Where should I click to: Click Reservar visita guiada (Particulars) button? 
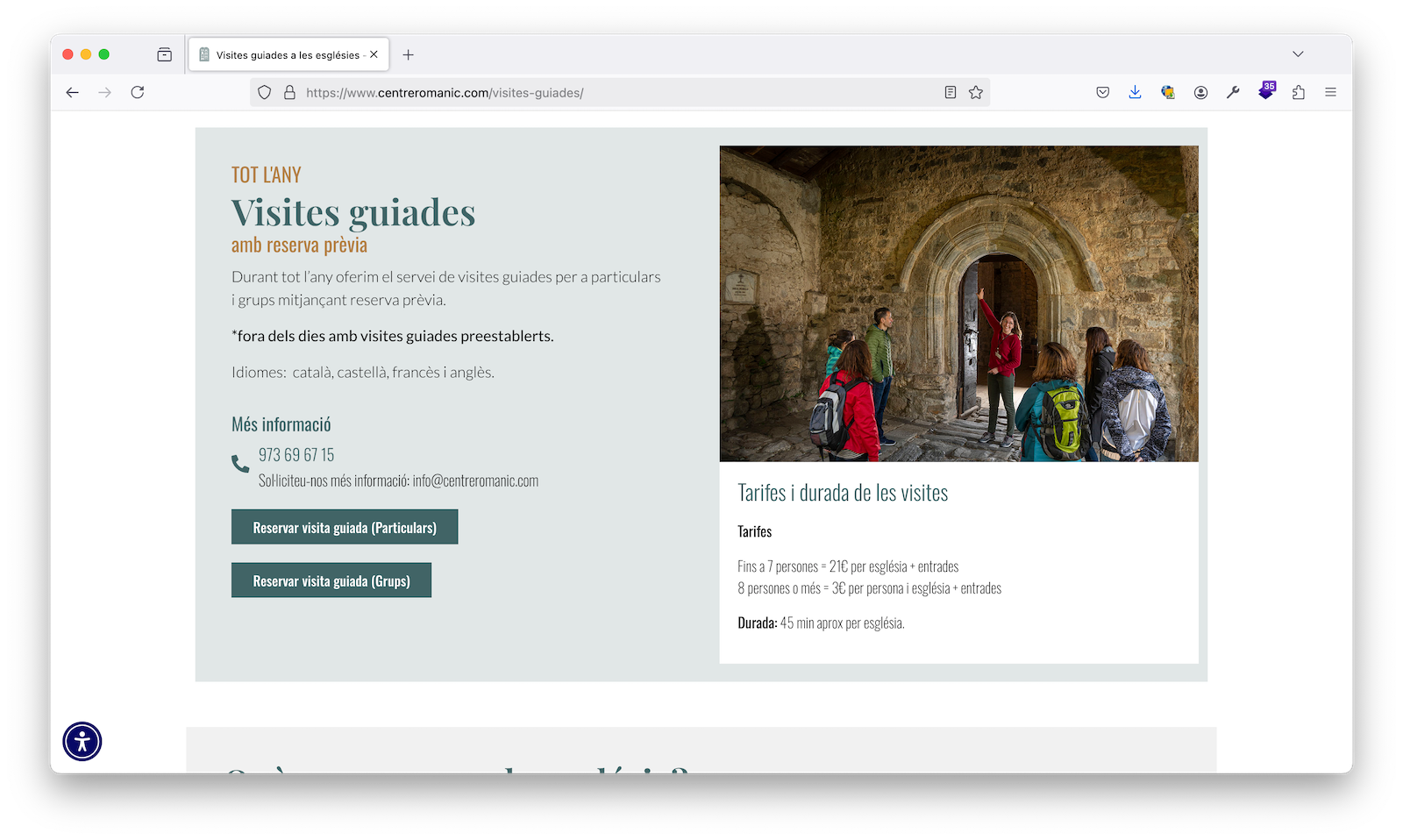(x=345, y=527)
